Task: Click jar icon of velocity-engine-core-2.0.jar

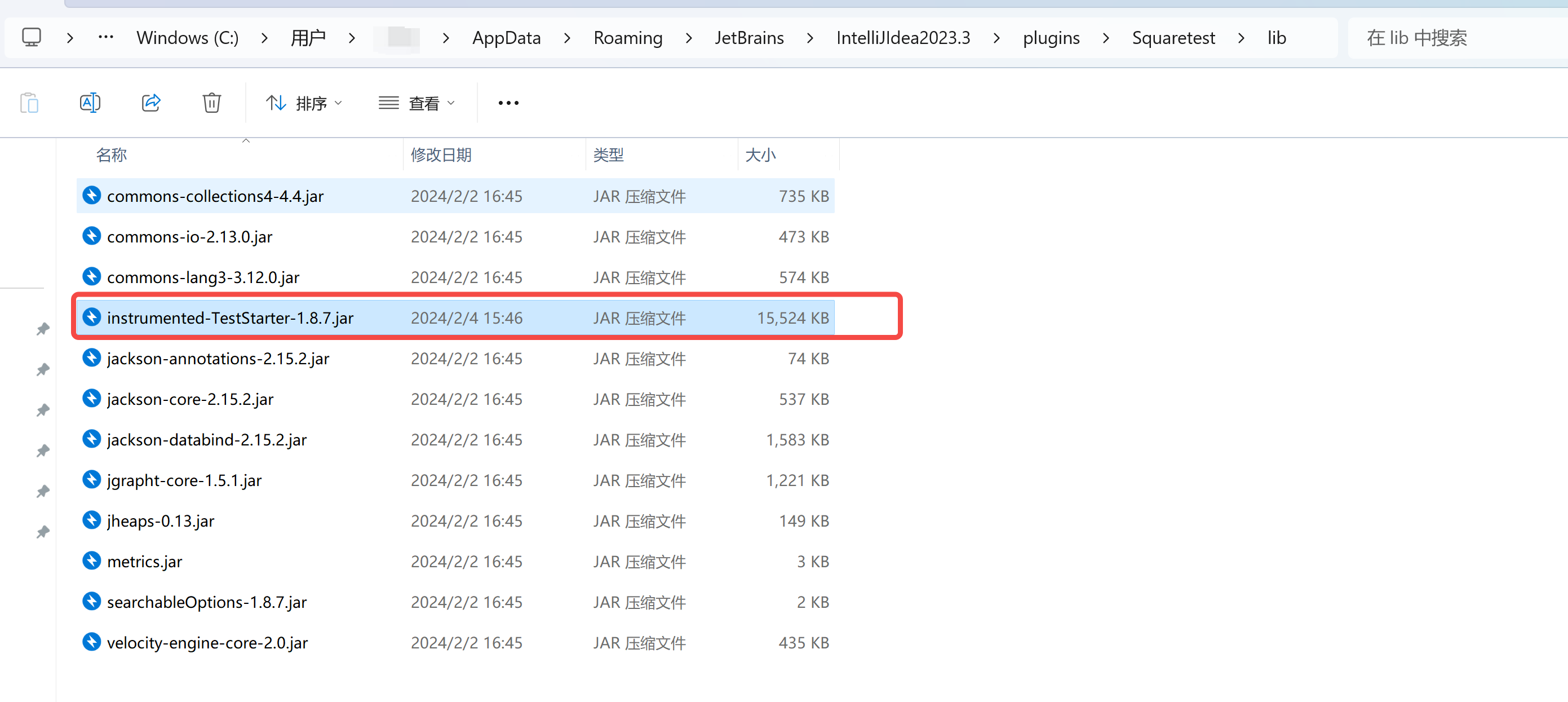Action: [x=91, y=641]
